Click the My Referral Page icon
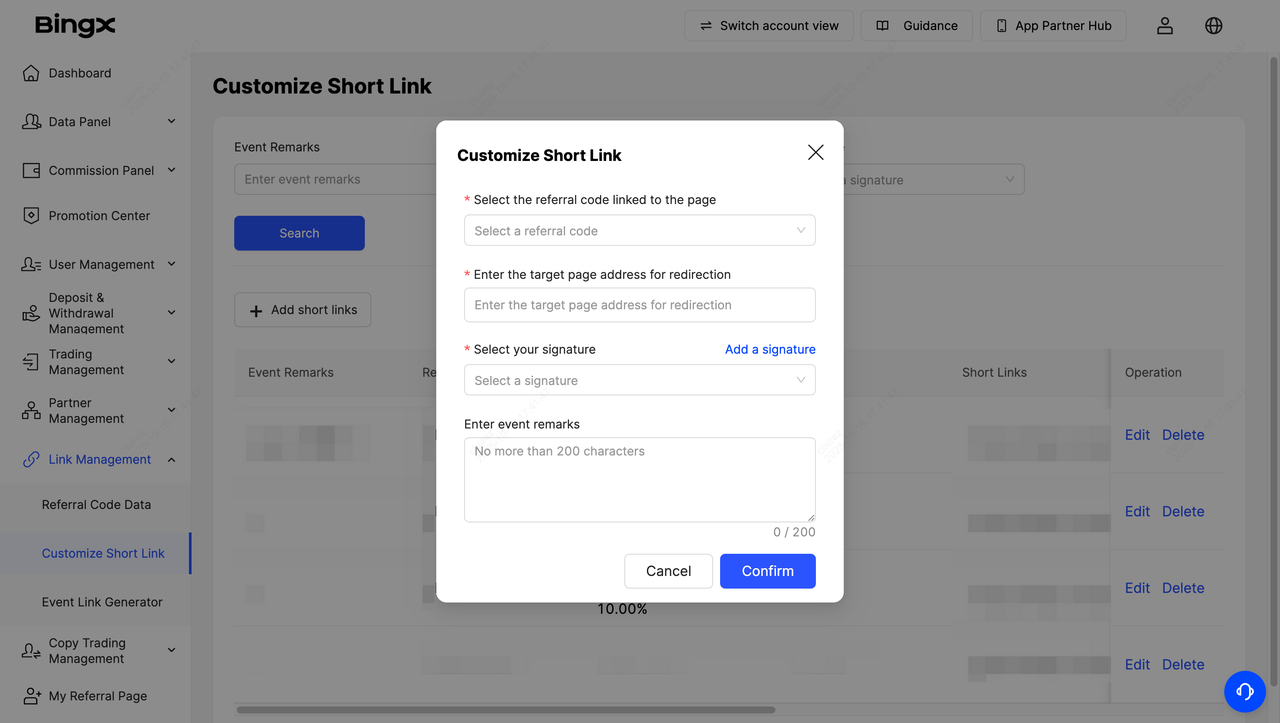This screenshot has height=723, width=1280. (31, 696)
